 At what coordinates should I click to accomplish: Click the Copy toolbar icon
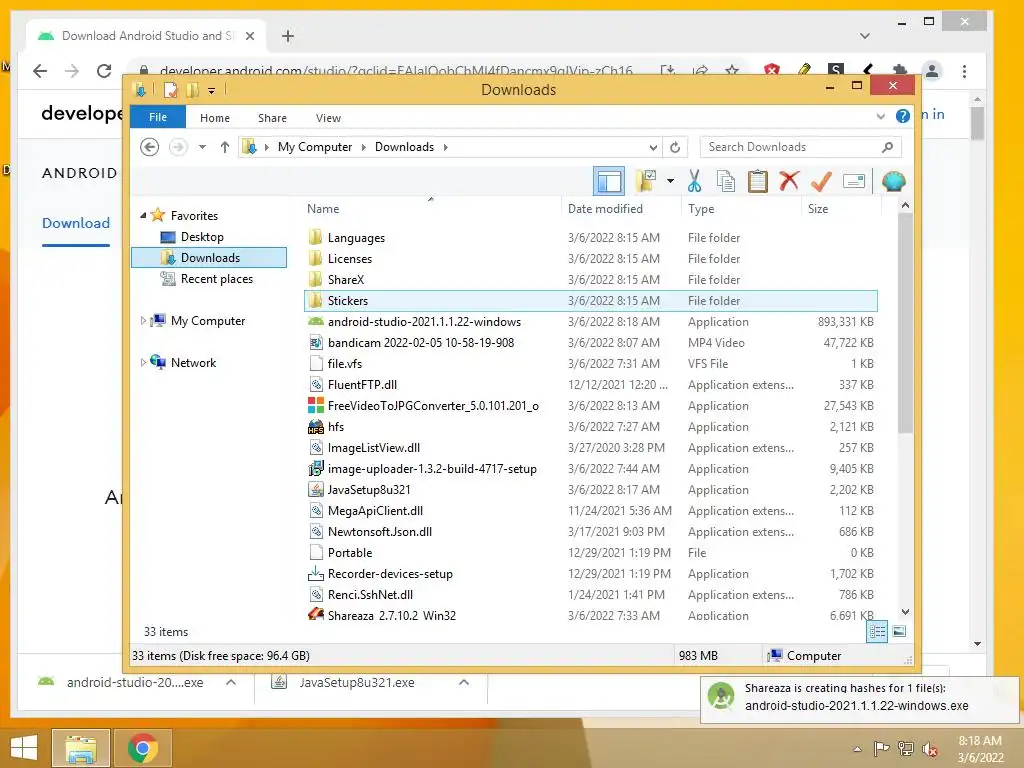[x=726, y=181]
